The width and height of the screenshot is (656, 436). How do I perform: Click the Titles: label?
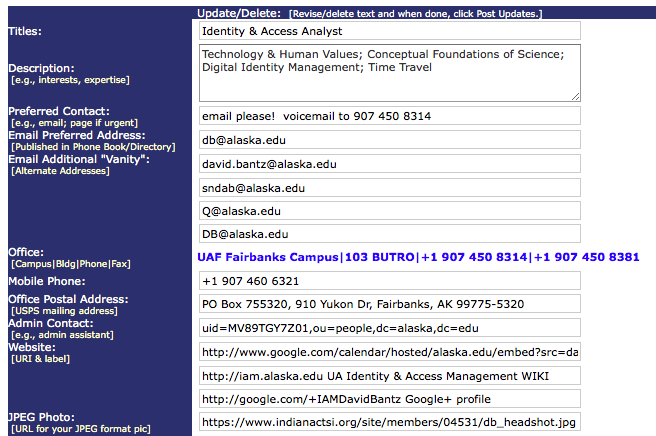pos(25,31)
